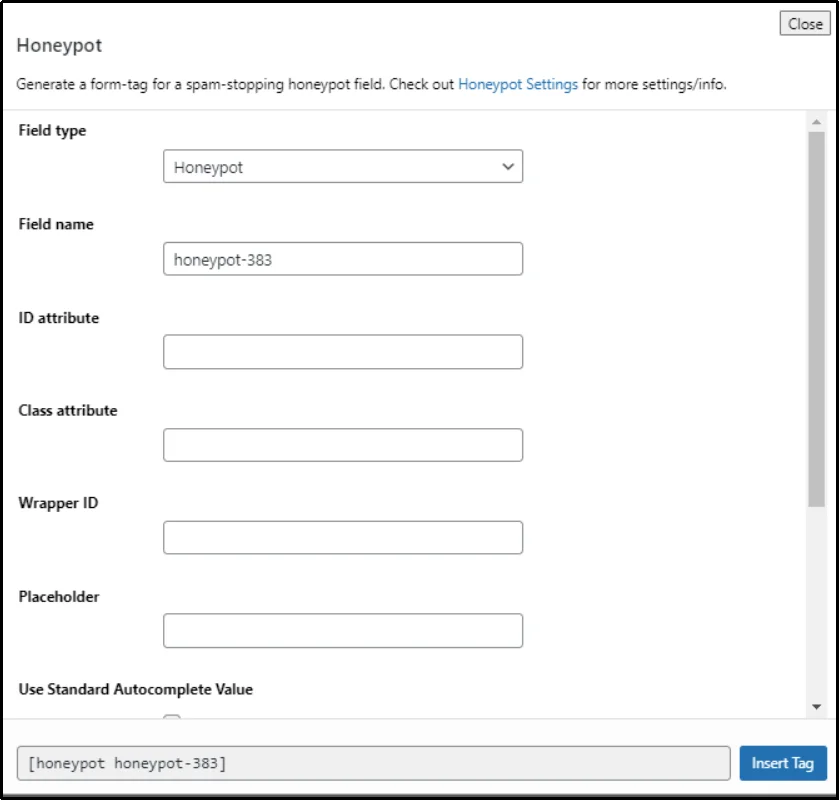Close the Honeypot dialog

[805, 24]
